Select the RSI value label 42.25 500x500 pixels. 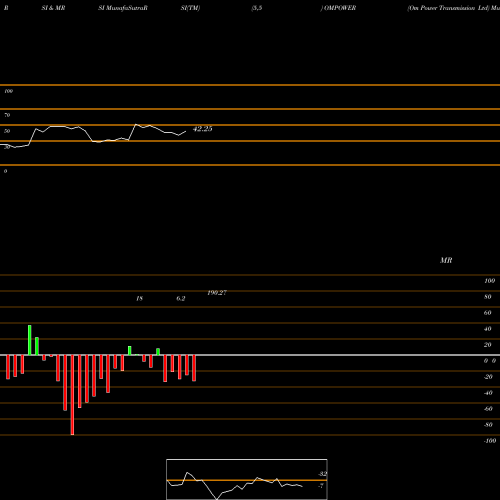203,129
